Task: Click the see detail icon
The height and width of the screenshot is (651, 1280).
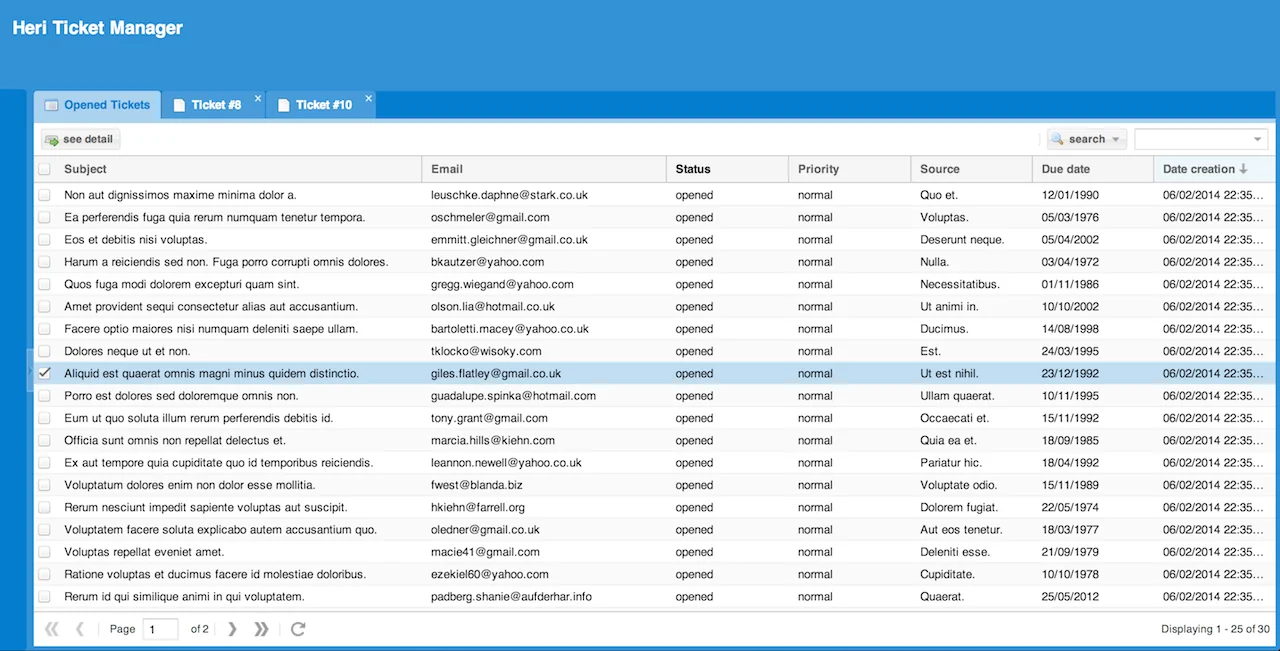Action: 51,139
